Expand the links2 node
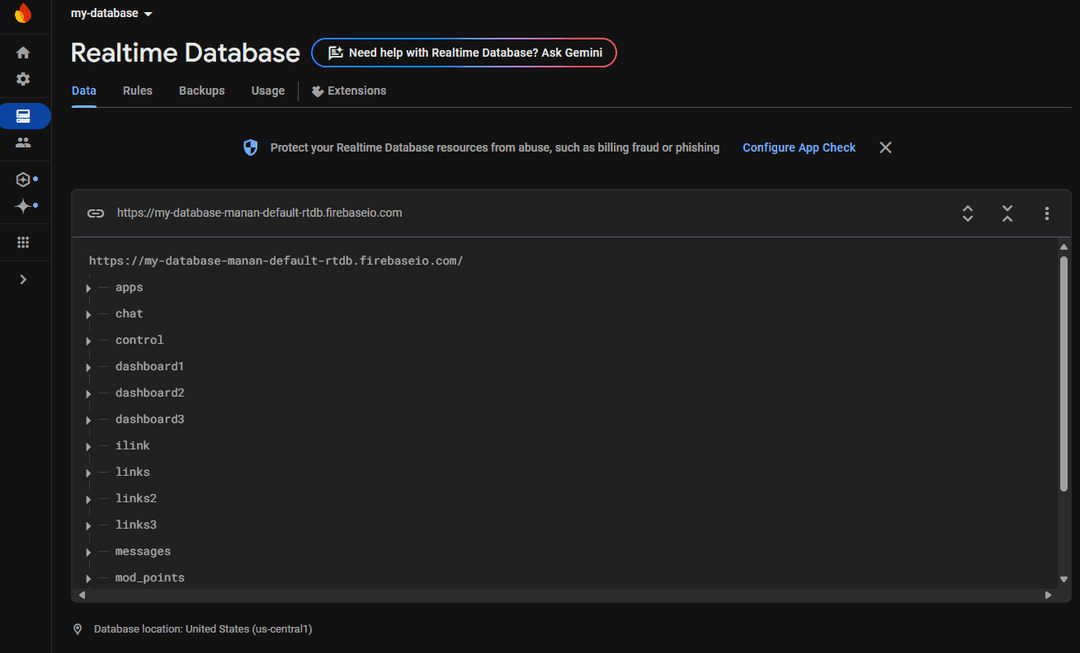Viewport: 1080px width, 653px height. point(89,499)
